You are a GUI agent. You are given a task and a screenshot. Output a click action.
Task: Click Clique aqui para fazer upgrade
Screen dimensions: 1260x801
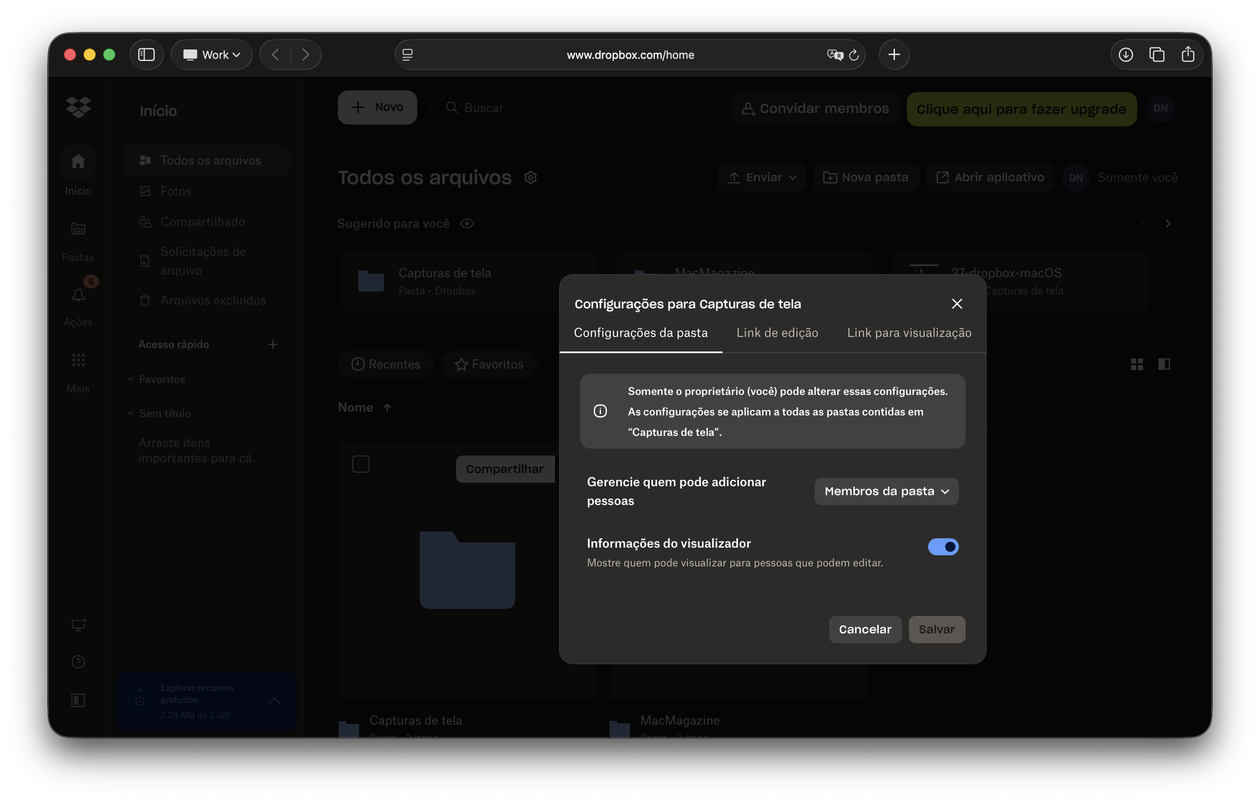pos(1021,107)
